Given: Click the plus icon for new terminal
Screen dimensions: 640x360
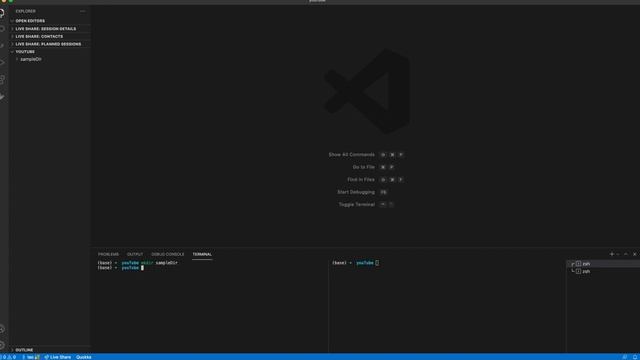Looking at the screenshot, I should [x=611, y=254].
